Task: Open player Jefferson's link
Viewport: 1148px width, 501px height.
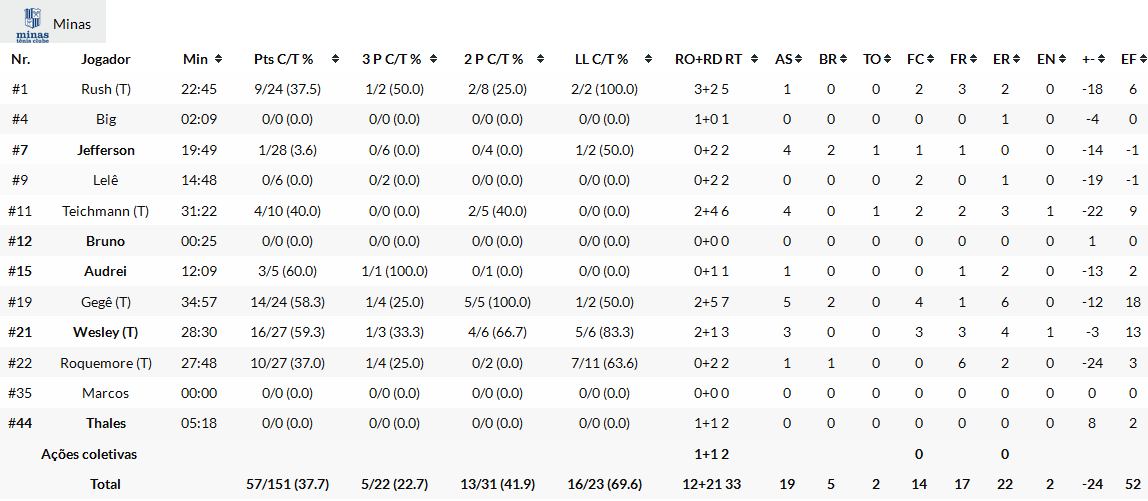Action: click(106, 150)
